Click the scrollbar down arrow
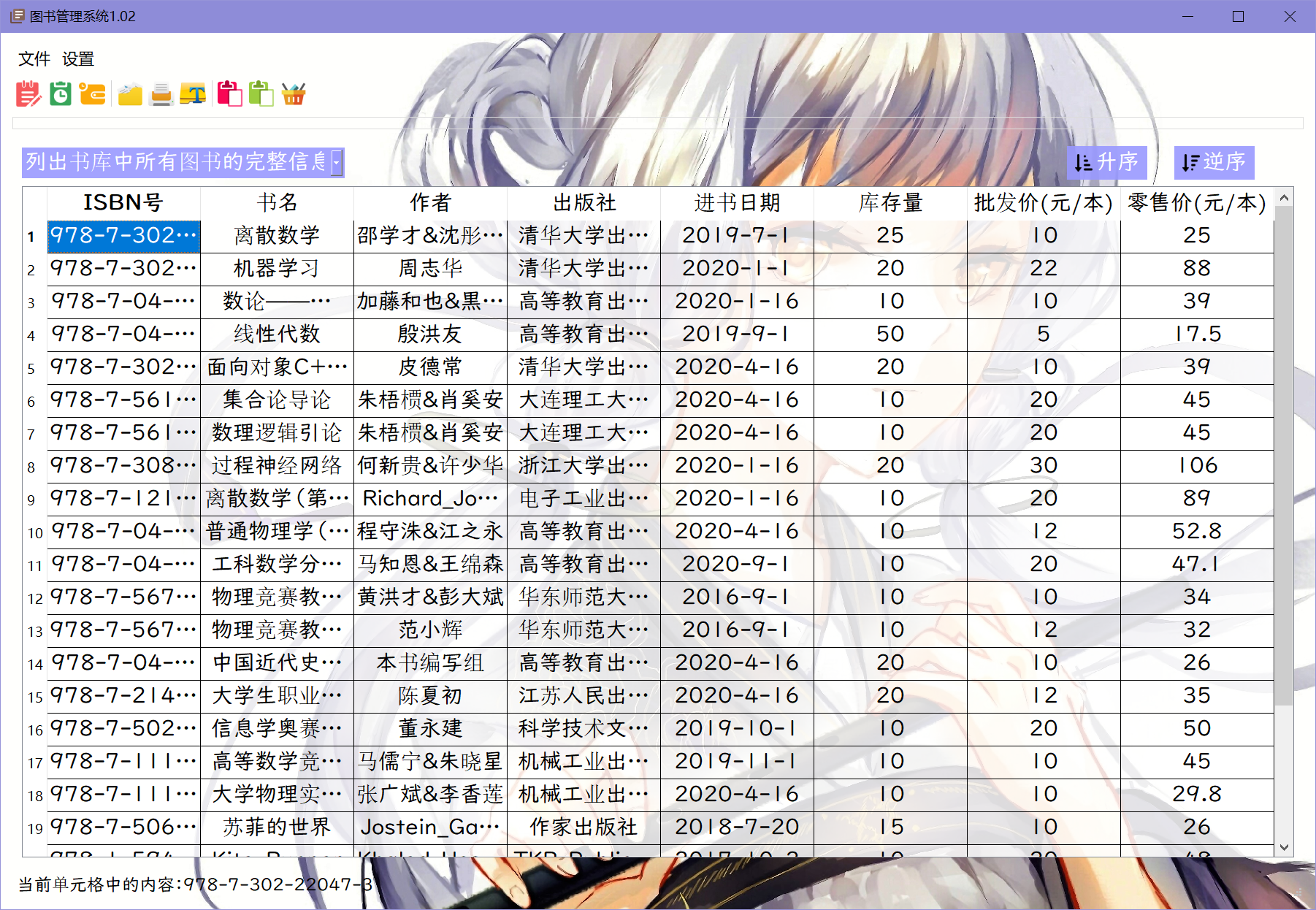This screenshot has width=1316, height=910. tap(1283, 849)
